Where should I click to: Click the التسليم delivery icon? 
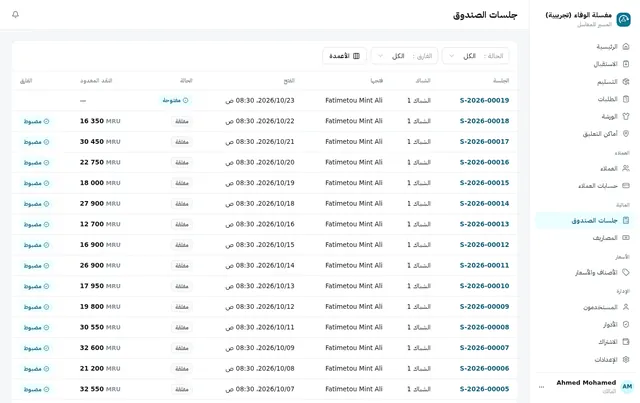tap(626, 82)
